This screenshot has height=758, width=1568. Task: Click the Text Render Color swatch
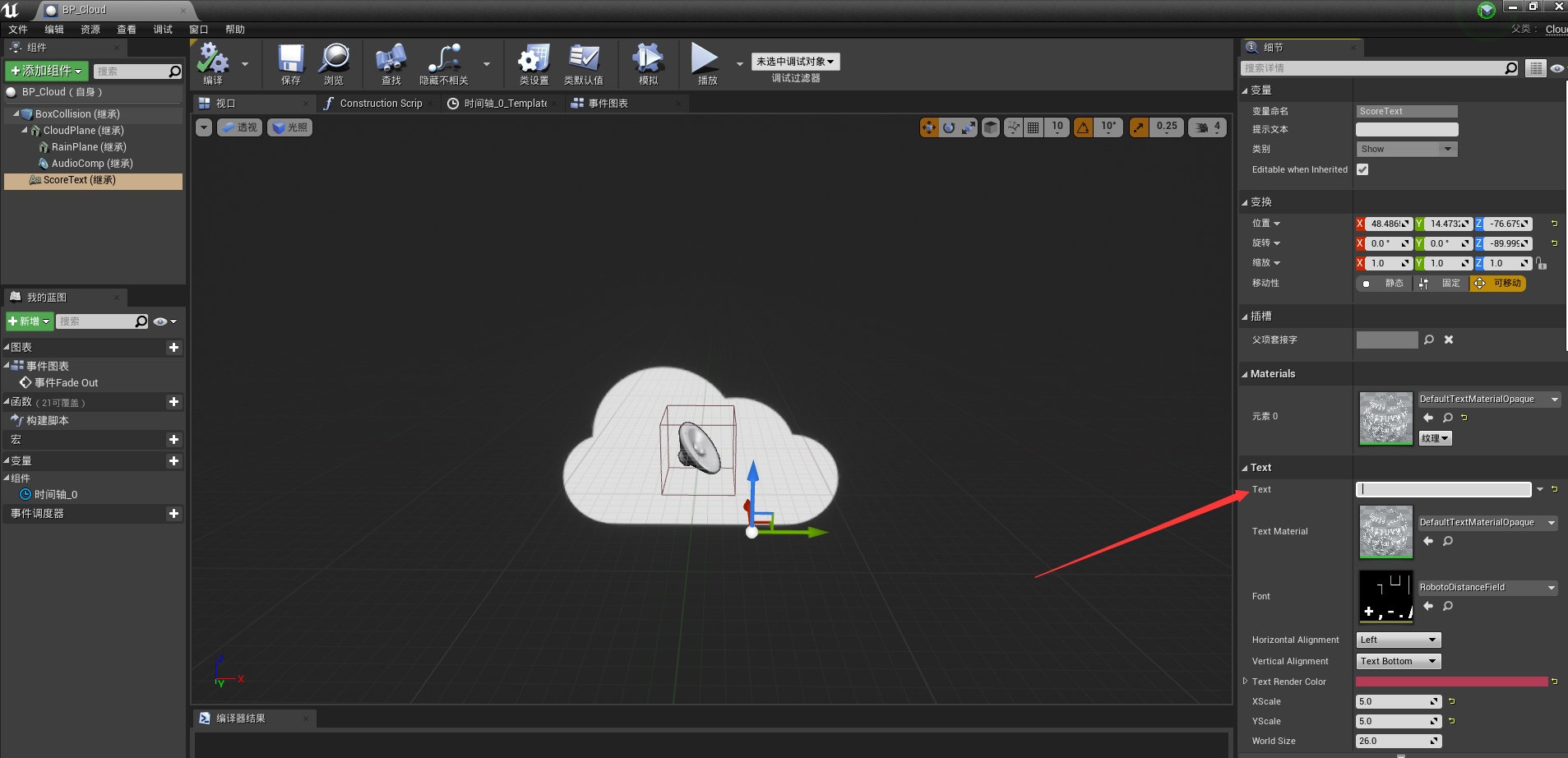click(x=1451, y=682)
